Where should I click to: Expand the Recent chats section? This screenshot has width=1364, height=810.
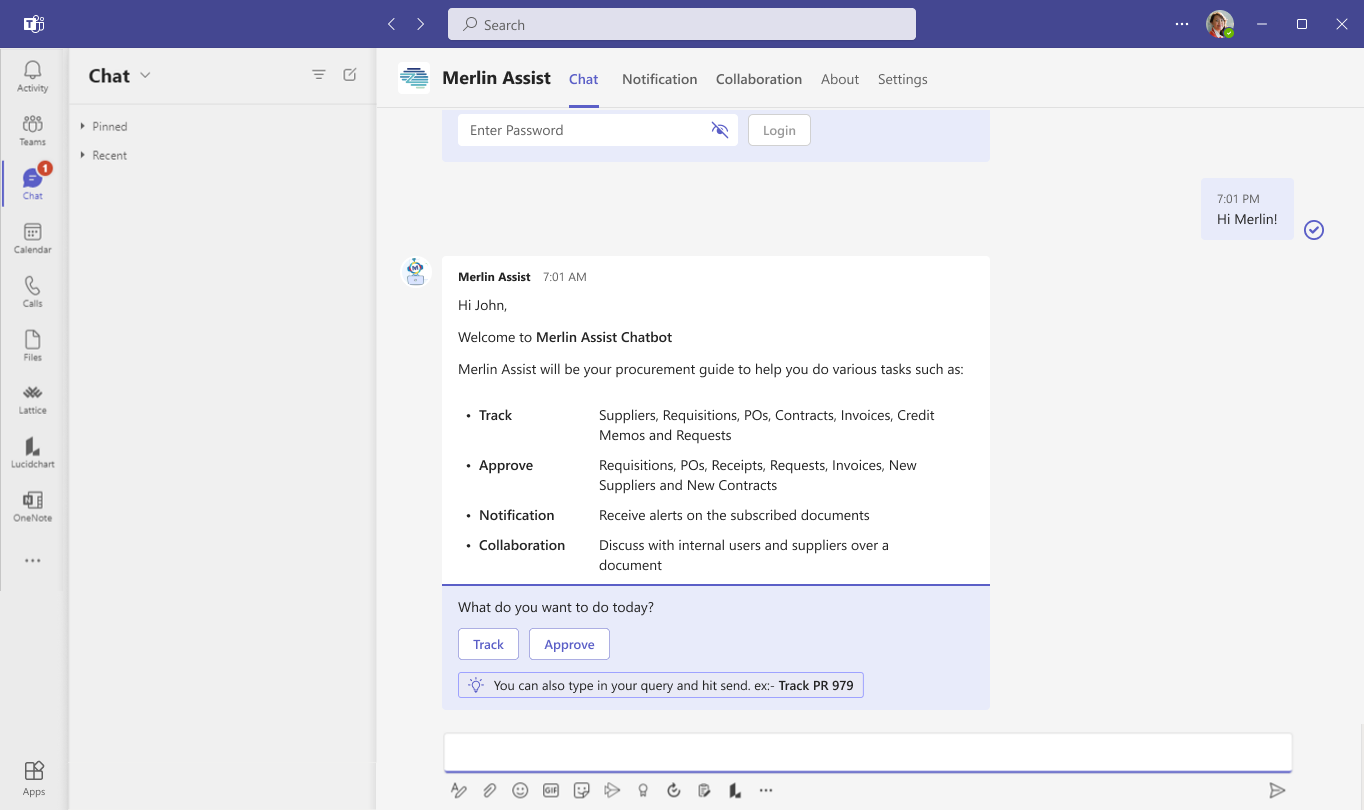[x=104, y=155]
